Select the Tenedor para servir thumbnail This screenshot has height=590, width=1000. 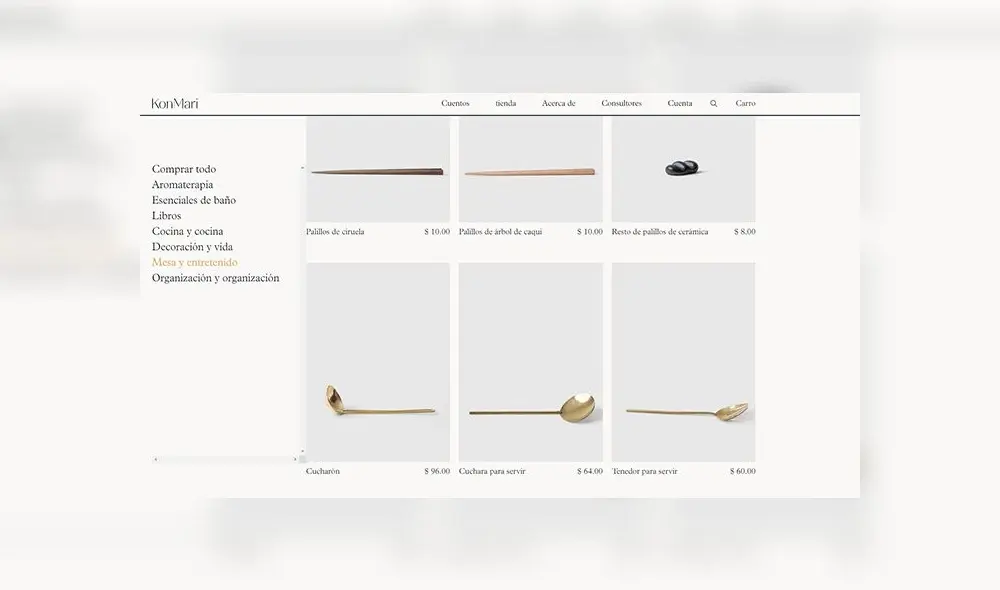coord(683,362)
